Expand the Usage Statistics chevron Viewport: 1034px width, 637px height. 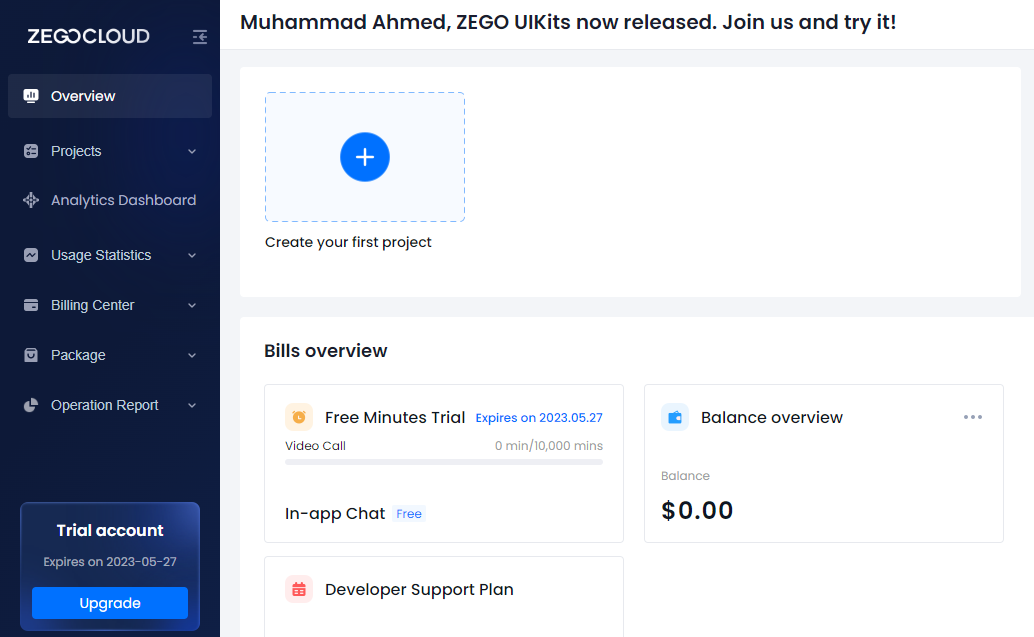192,255
